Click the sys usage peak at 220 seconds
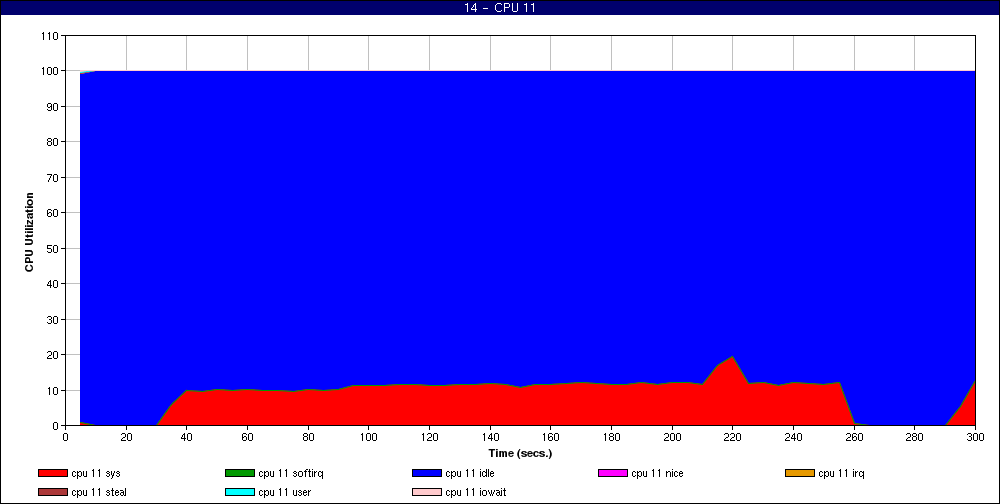Screen dimensions: 1000x504 732,357
